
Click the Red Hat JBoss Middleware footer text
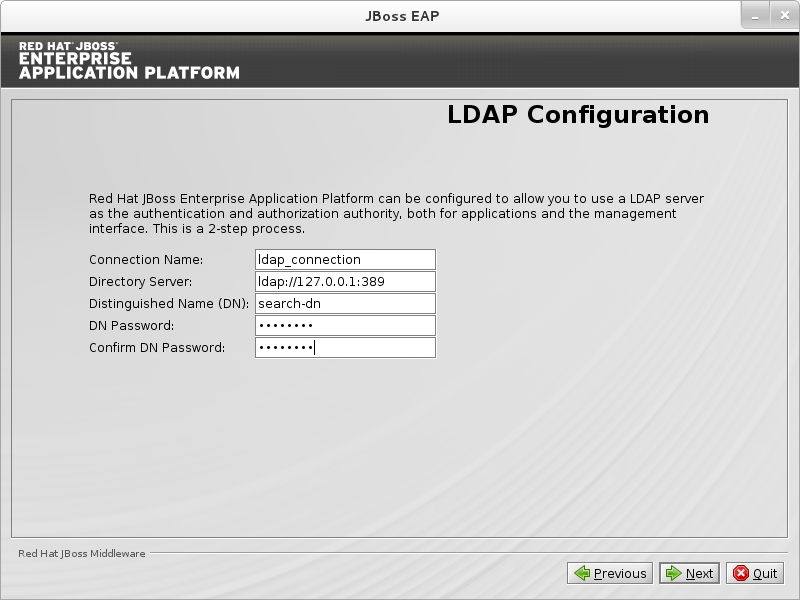tap(82, 553)
